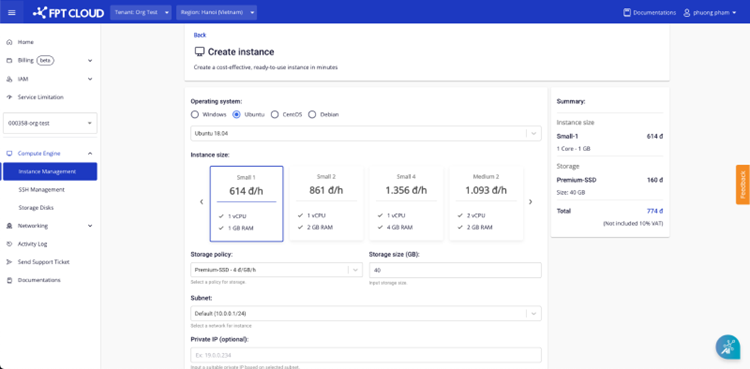The width and height of the screenshot is (750, 369).
Task: Expand the IAM sidebar section
Action: (x=90, y=79)
